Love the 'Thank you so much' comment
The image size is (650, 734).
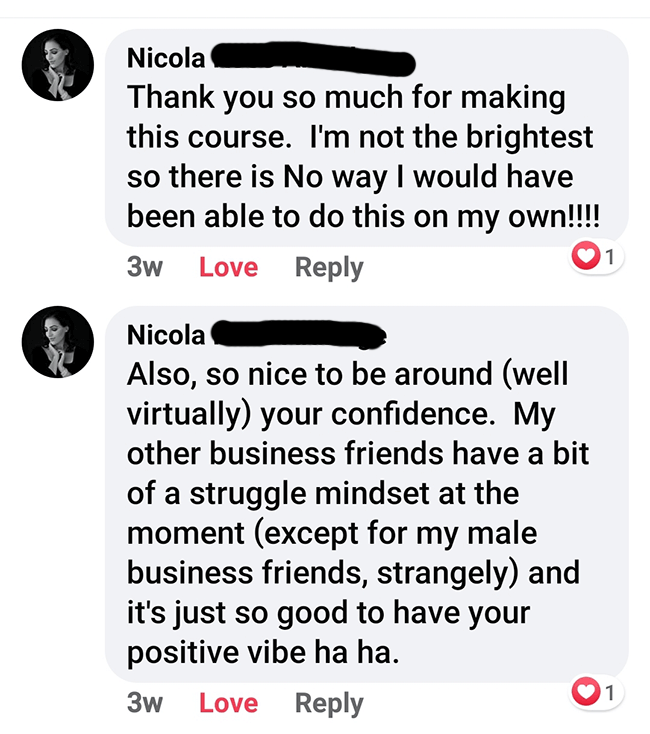pyautogui.click(x=228, y=268)
